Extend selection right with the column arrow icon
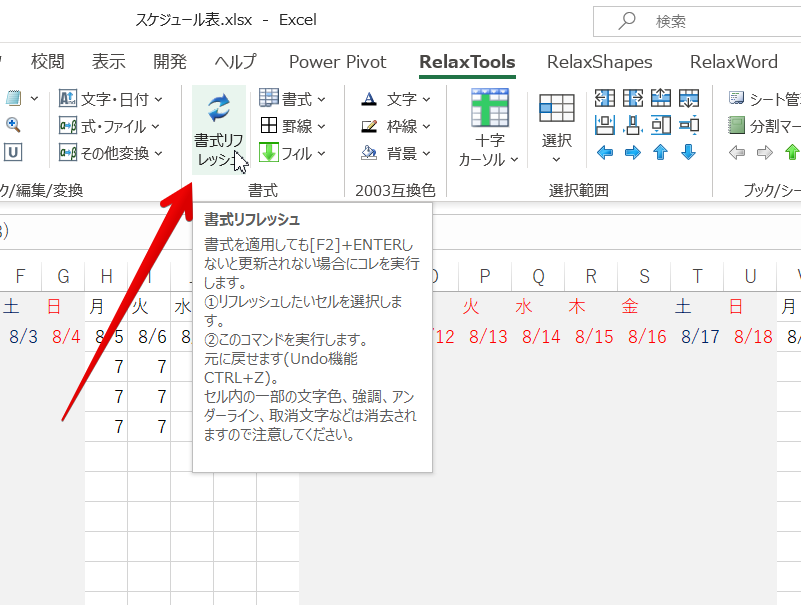This screenshot has width=801, height=605. (633, 98)
